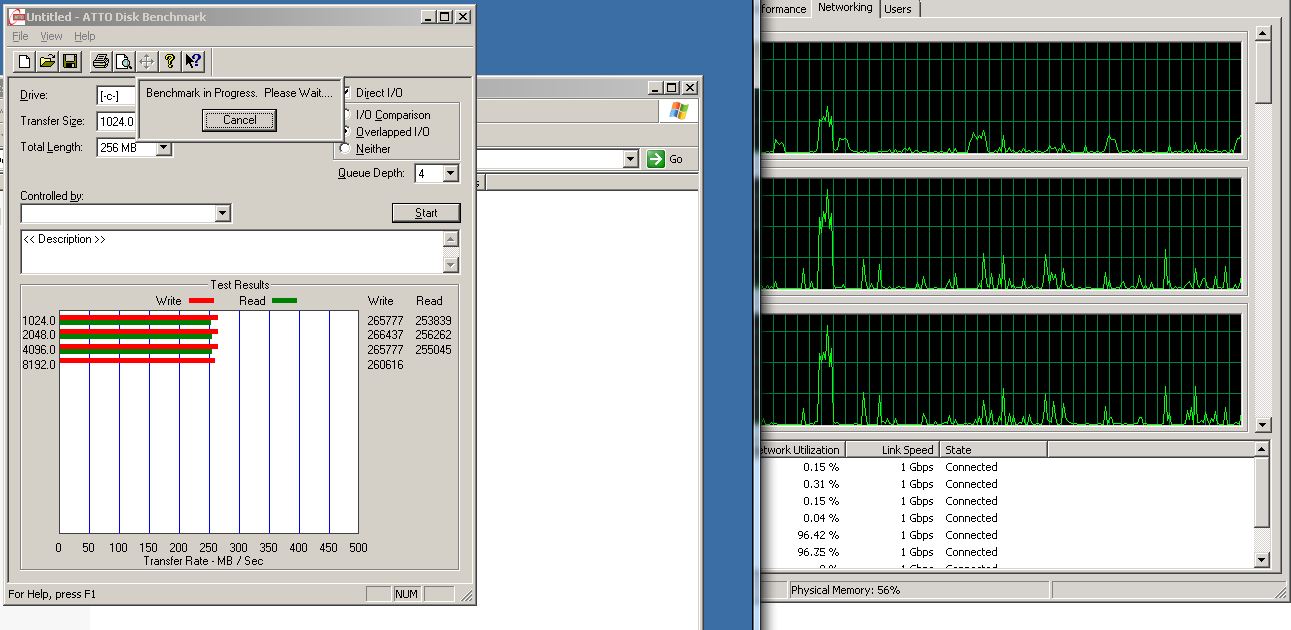Click Go button in browser window
The image size is (1291, 630).
point(666,159)
